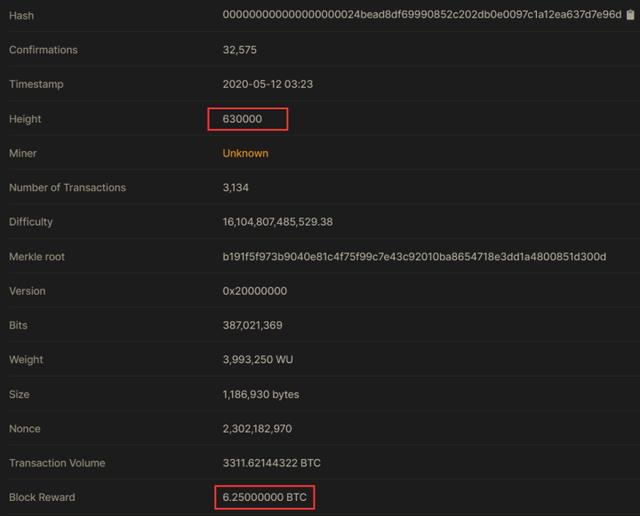Click the transactions count 3,134
The height and width of the screenshot is (516, 640).
236,188
